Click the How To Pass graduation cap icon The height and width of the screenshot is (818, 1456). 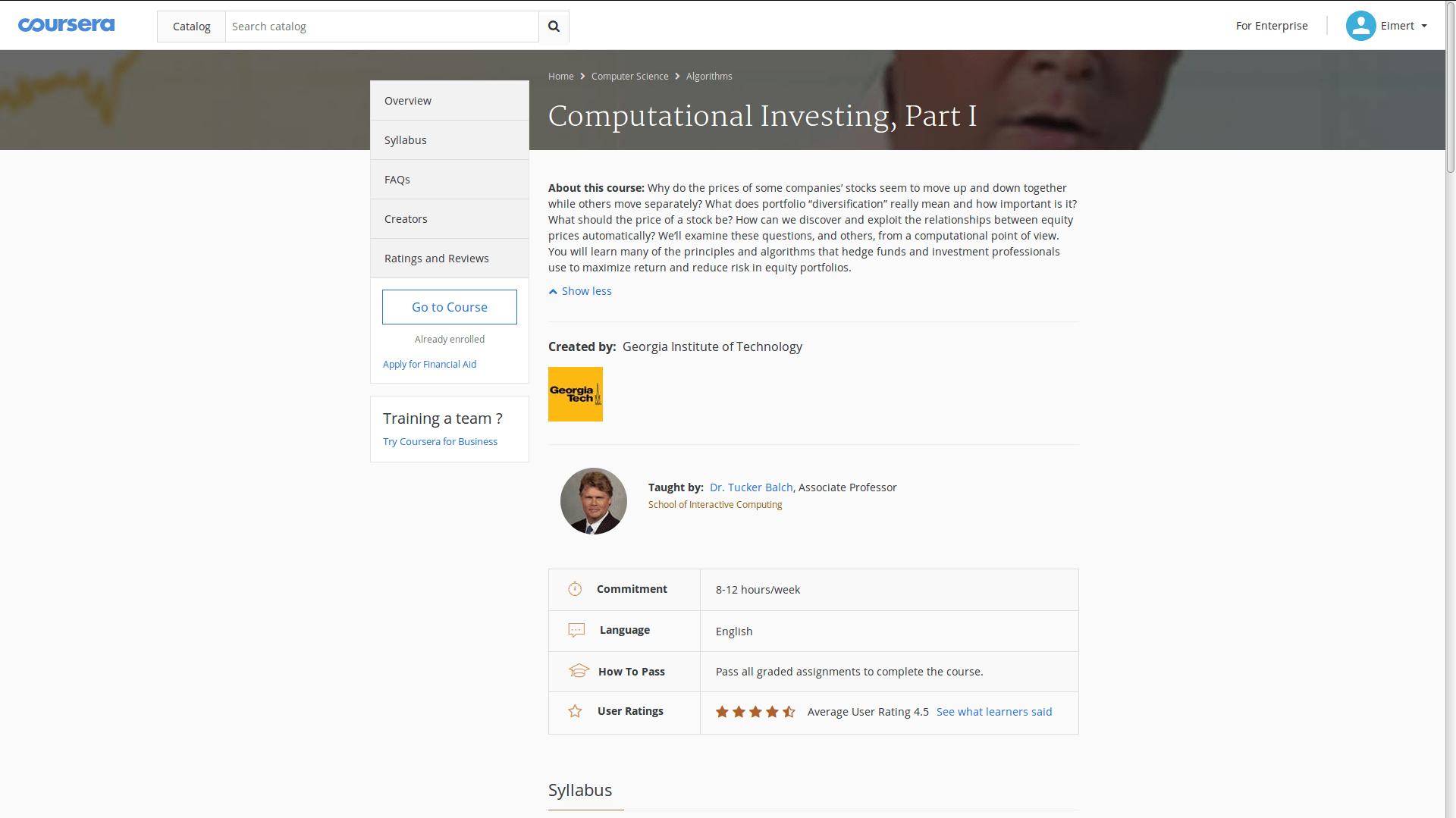click(579, 671)
